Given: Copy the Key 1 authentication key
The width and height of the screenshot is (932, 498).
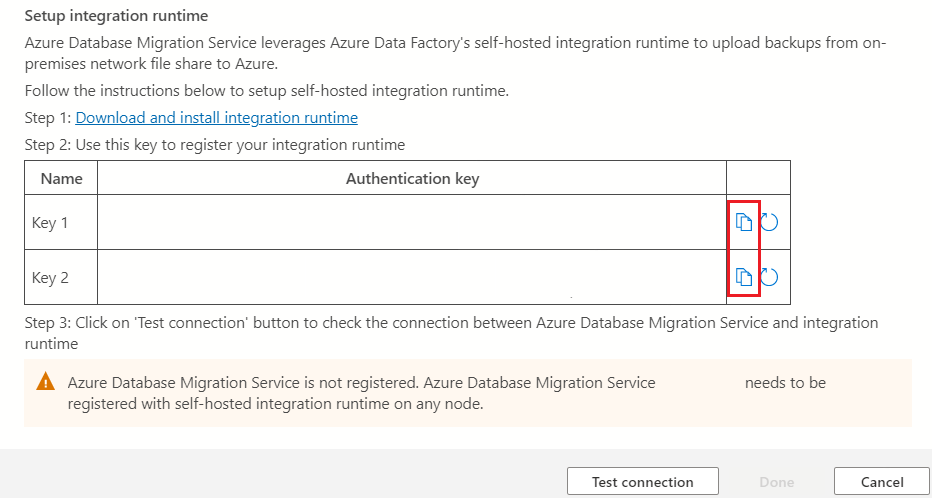Looking at the screenshot, I should 743,222.
